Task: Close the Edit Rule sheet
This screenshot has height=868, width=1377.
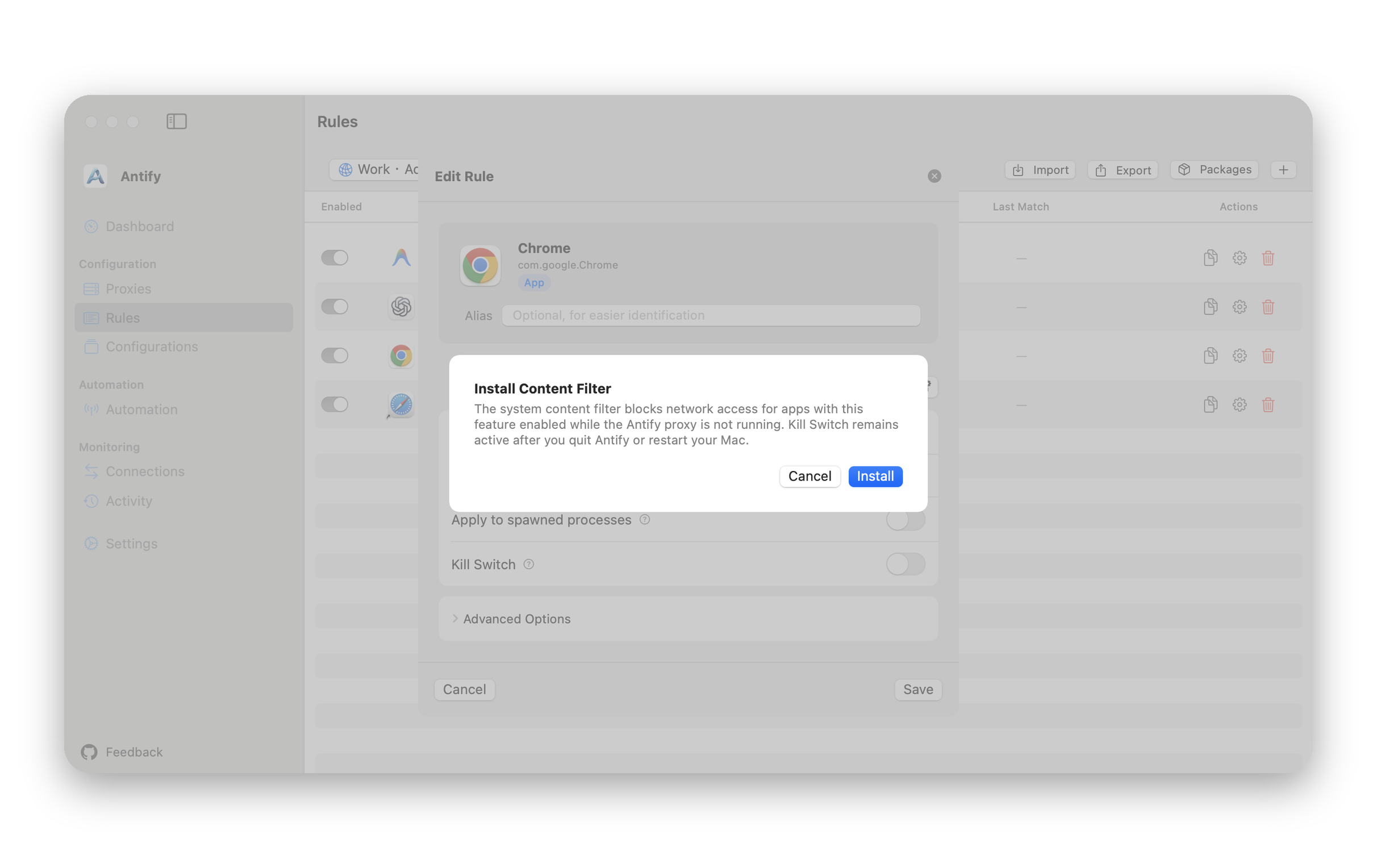Action: (x=934, y=176)
